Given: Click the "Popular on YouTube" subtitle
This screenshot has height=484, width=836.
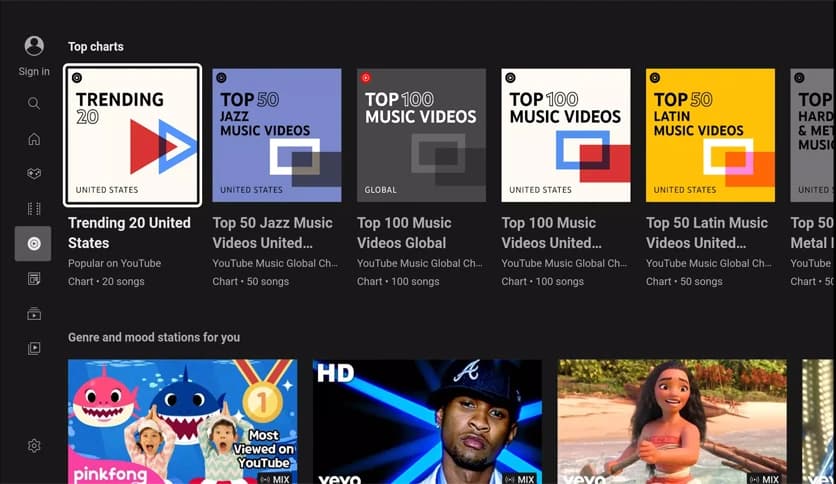Looking at the screenshot, I should [114, 263].
